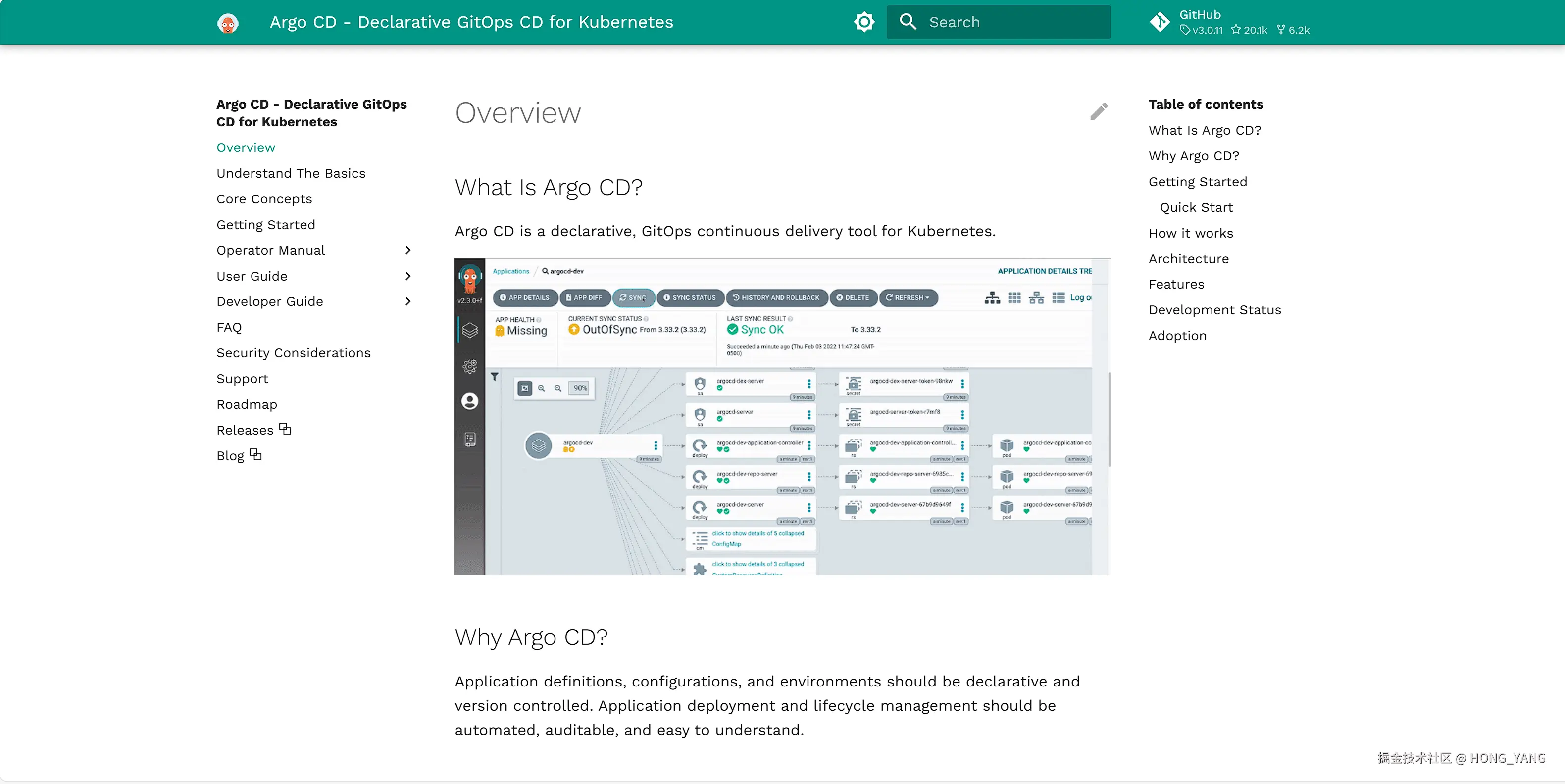
Task: Open the FAQ navigation item
Action: (x=229, y=327)
